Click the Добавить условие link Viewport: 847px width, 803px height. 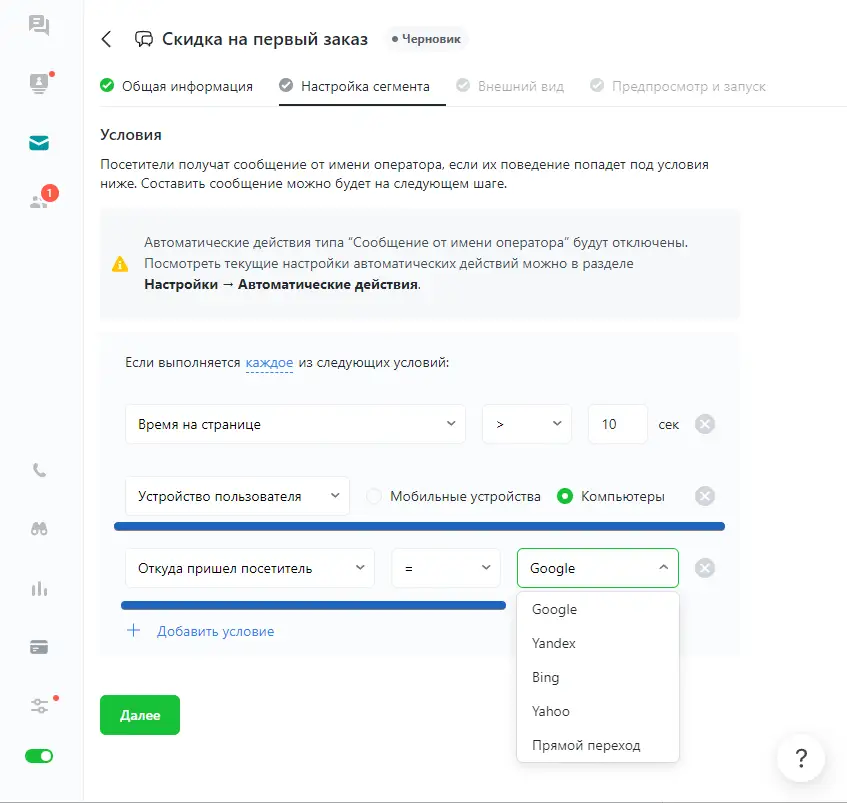point(214,631)
